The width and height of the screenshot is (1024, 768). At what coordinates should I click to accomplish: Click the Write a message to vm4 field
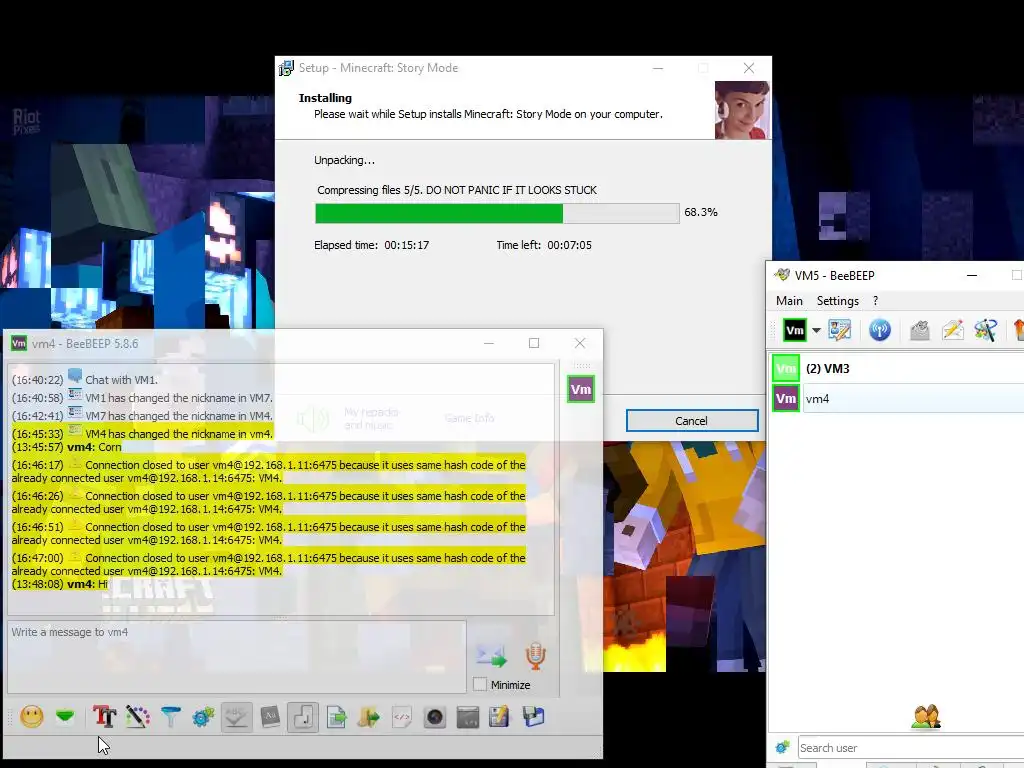tap(237, 656)
